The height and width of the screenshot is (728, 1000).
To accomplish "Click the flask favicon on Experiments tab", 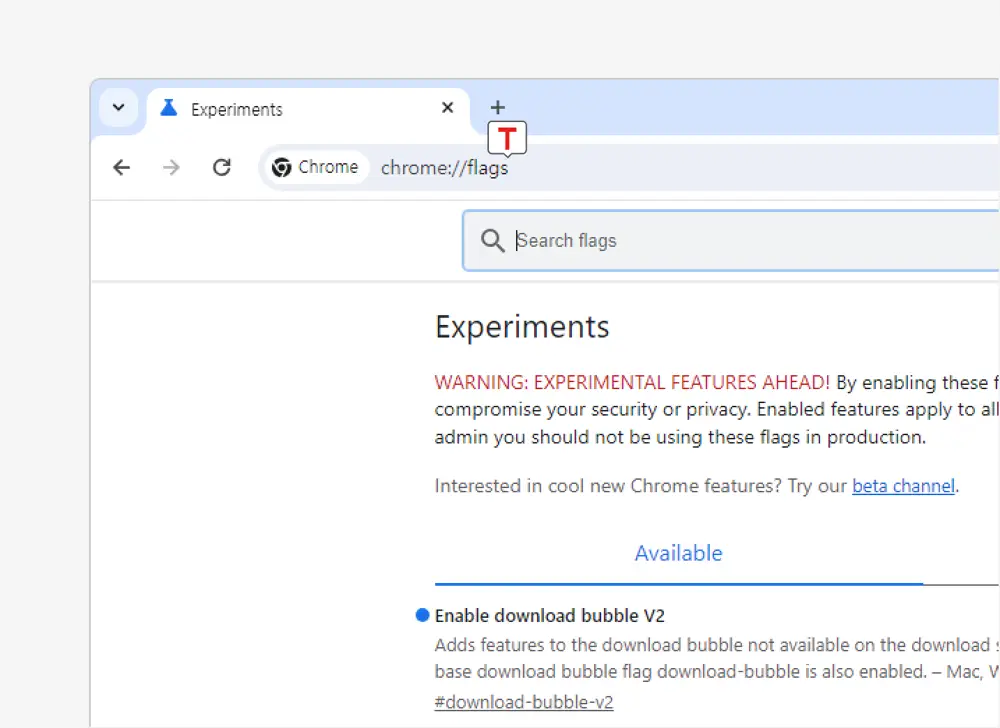I will (x=169, y=108).
